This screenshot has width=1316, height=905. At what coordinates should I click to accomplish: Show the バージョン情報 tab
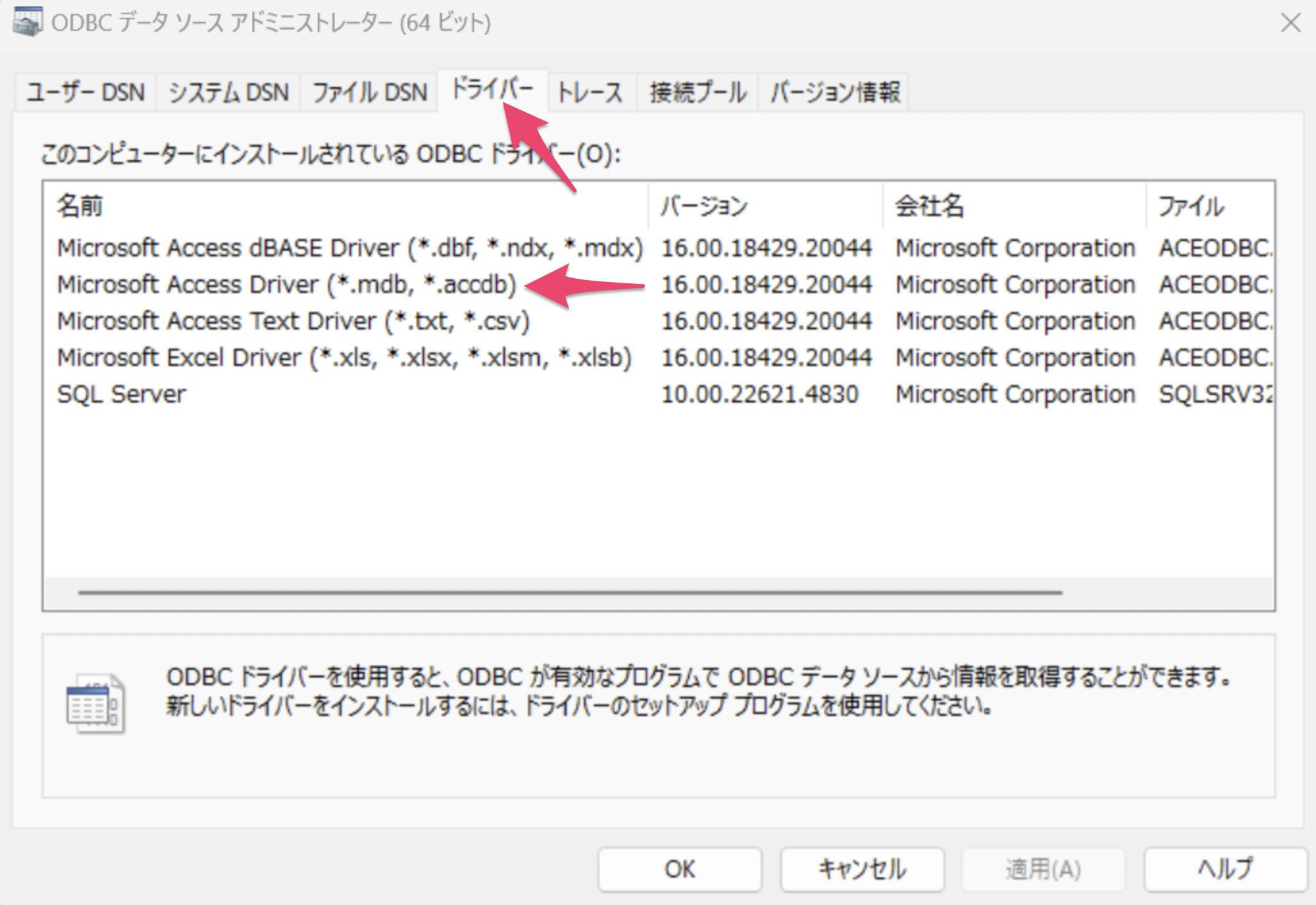tap(834, 92)
